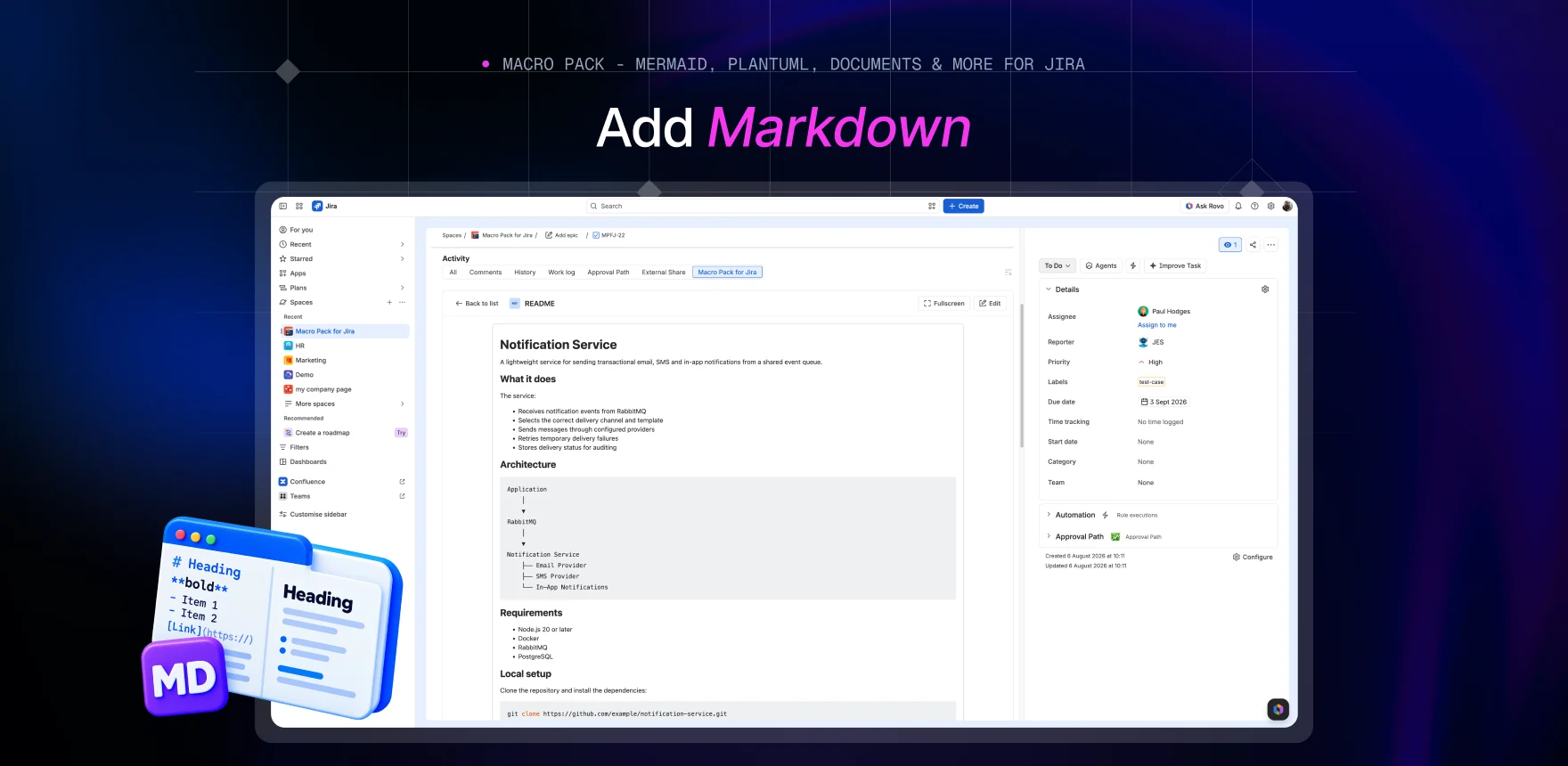Click the search filter icon in search bar
1568x766 pixels.
click(x=932, y=206)
